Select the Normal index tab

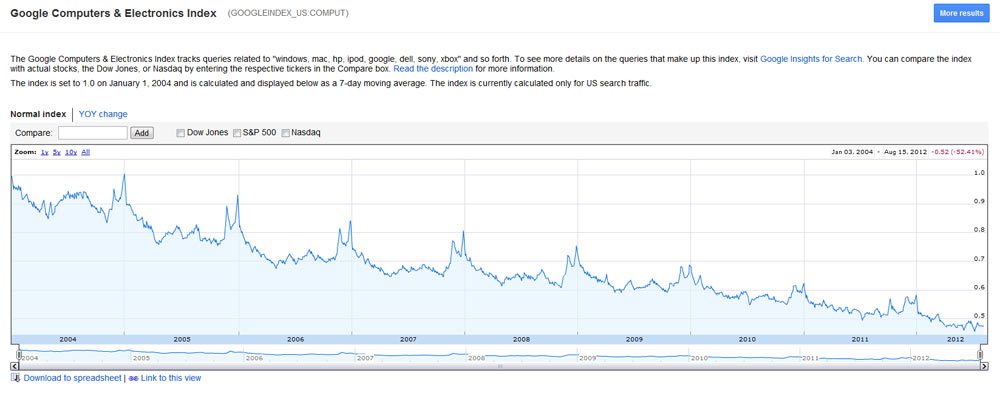38,114
